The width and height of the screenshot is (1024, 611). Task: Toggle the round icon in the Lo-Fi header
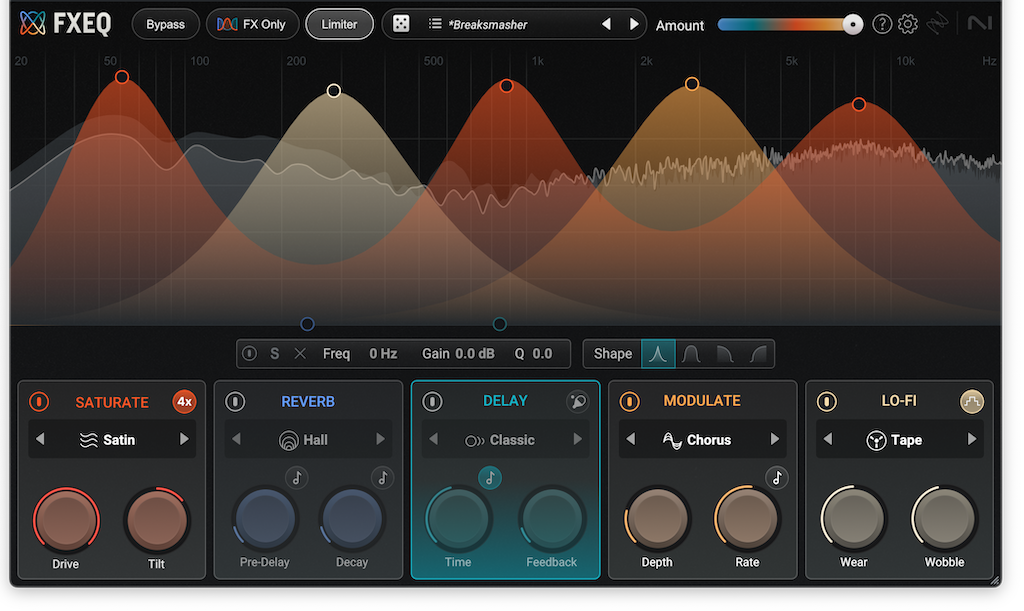971,401
